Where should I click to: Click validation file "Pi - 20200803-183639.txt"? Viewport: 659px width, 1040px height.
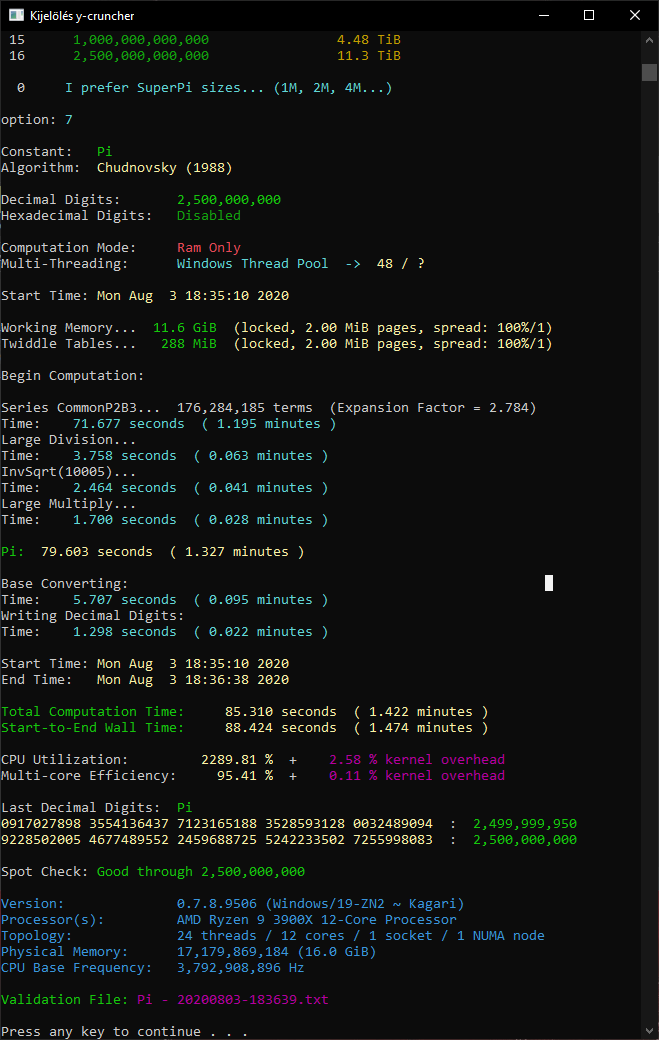(x=233, y=1000)
